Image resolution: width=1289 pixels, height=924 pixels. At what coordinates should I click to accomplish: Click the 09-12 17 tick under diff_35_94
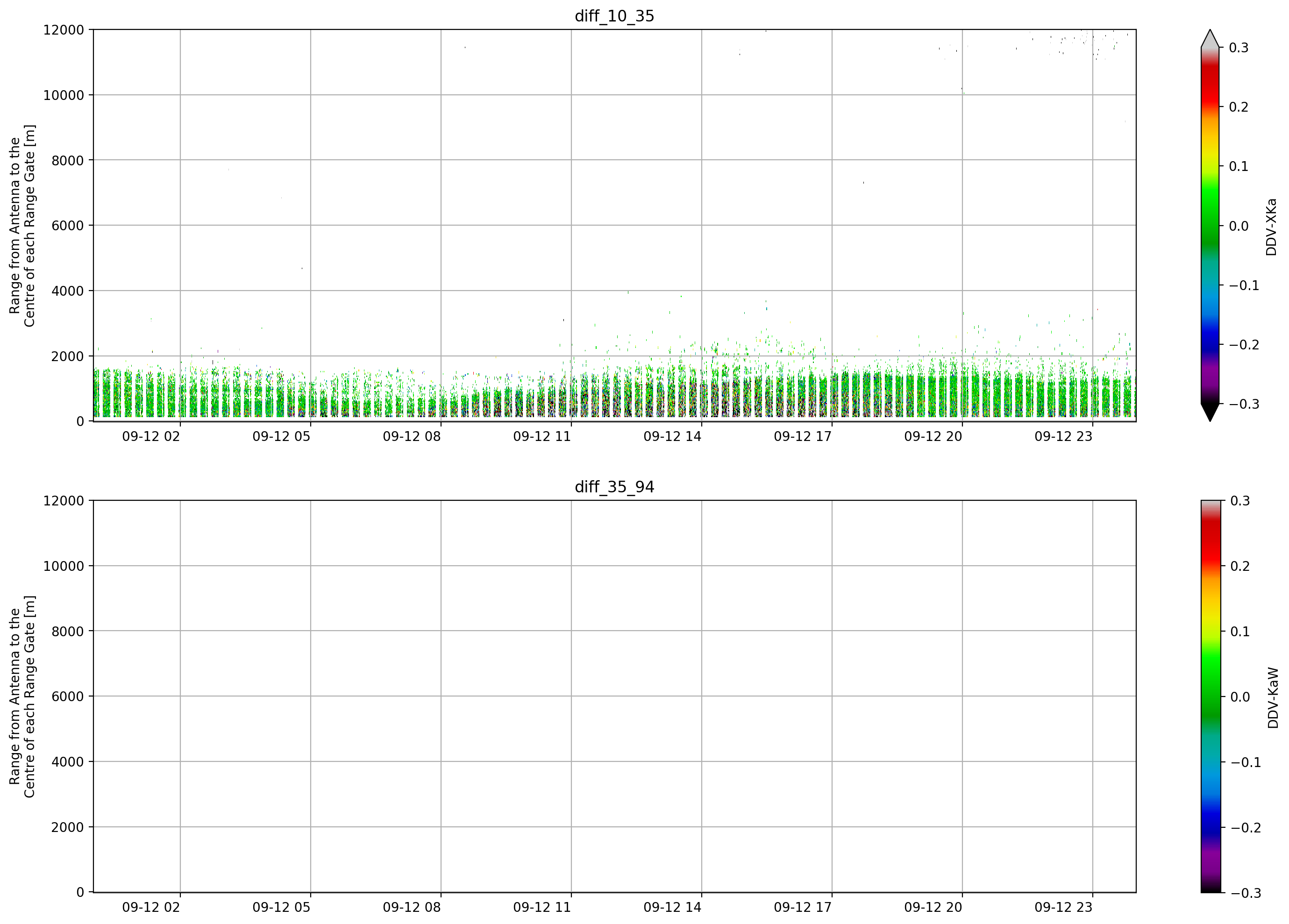(803, 908)
